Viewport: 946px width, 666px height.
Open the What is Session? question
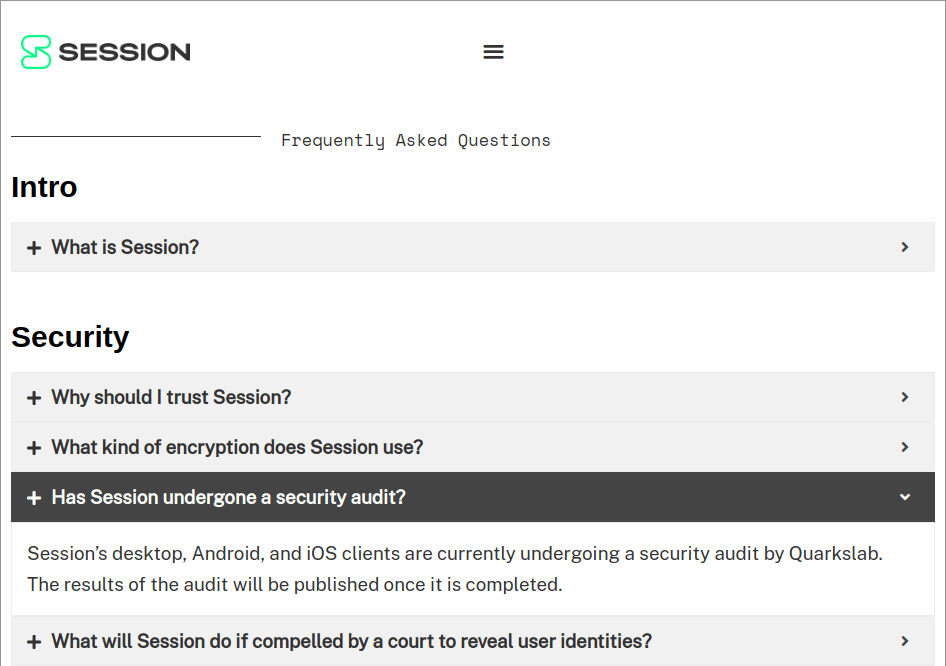tap(473, 247)
